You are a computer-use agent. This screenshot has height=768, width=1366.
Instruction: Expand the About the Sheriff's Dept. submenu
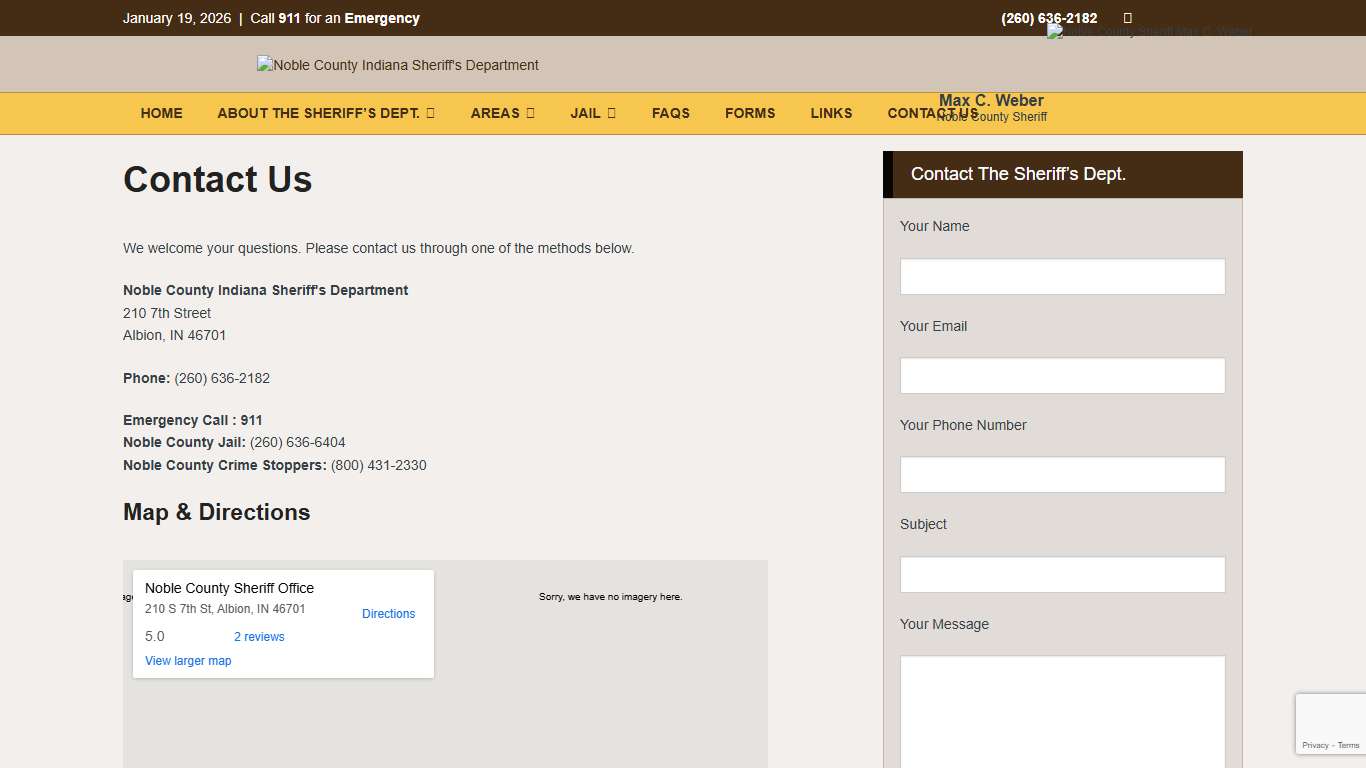pyautogui.click(x=326, y=113)
